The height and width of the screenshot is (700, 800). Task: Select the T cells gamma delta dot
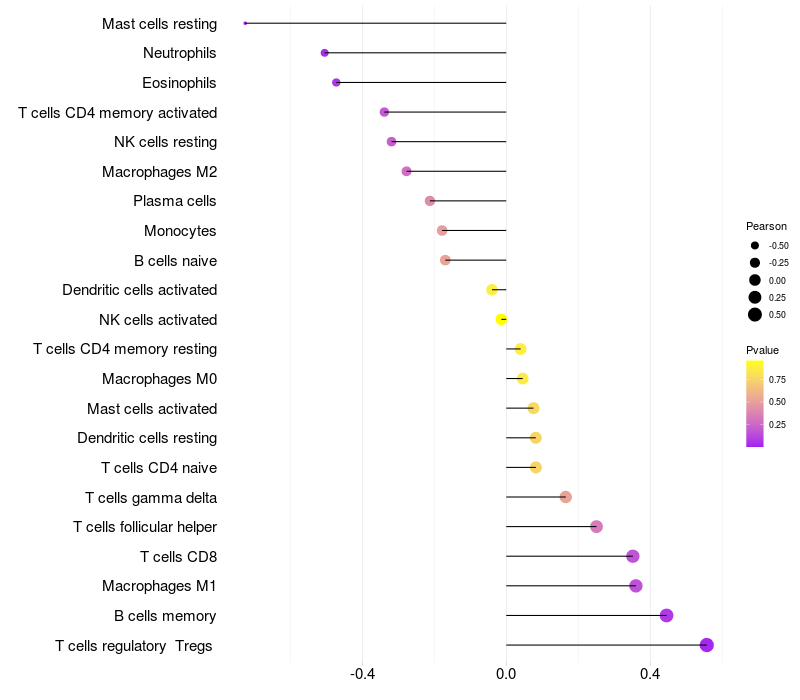tap(565, 497)
